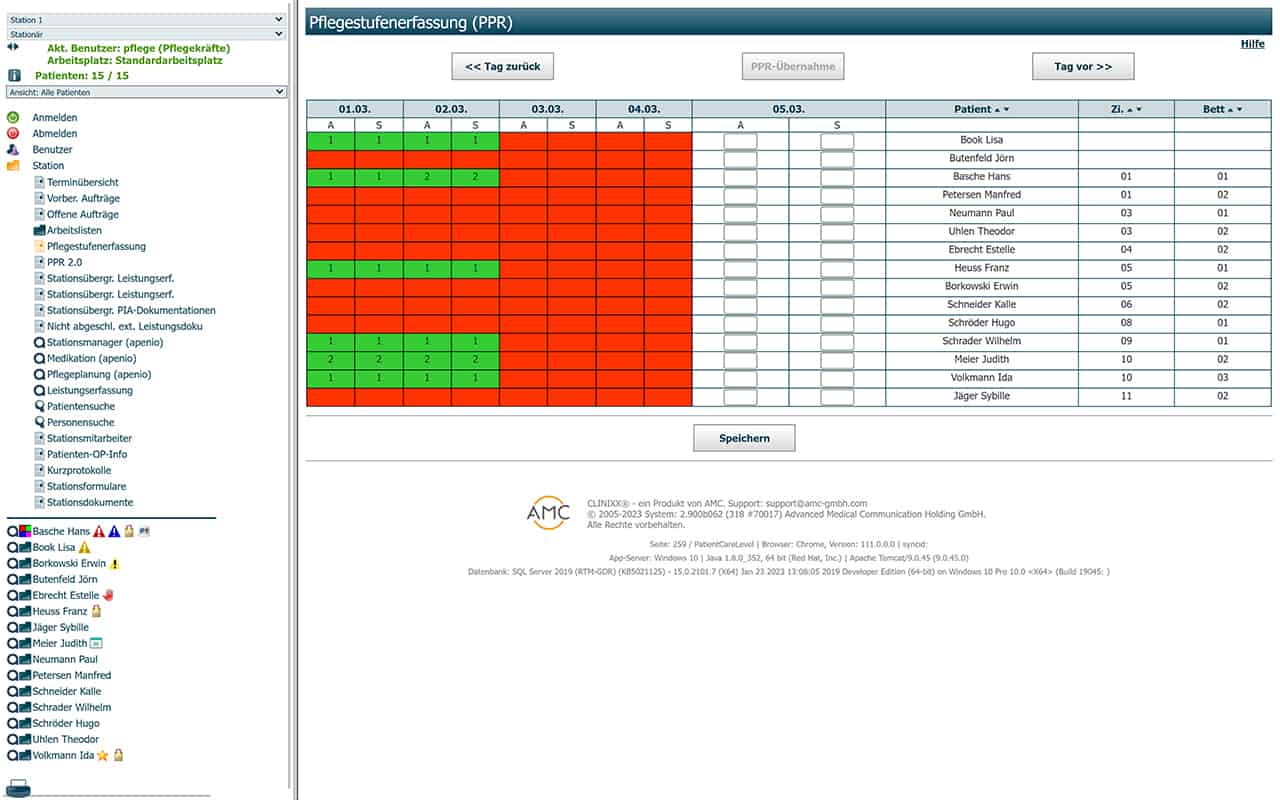This screenshot has width=1280, height=800.
Task: Sort Patient column ascending via up arrow
Action: [996, 109]
